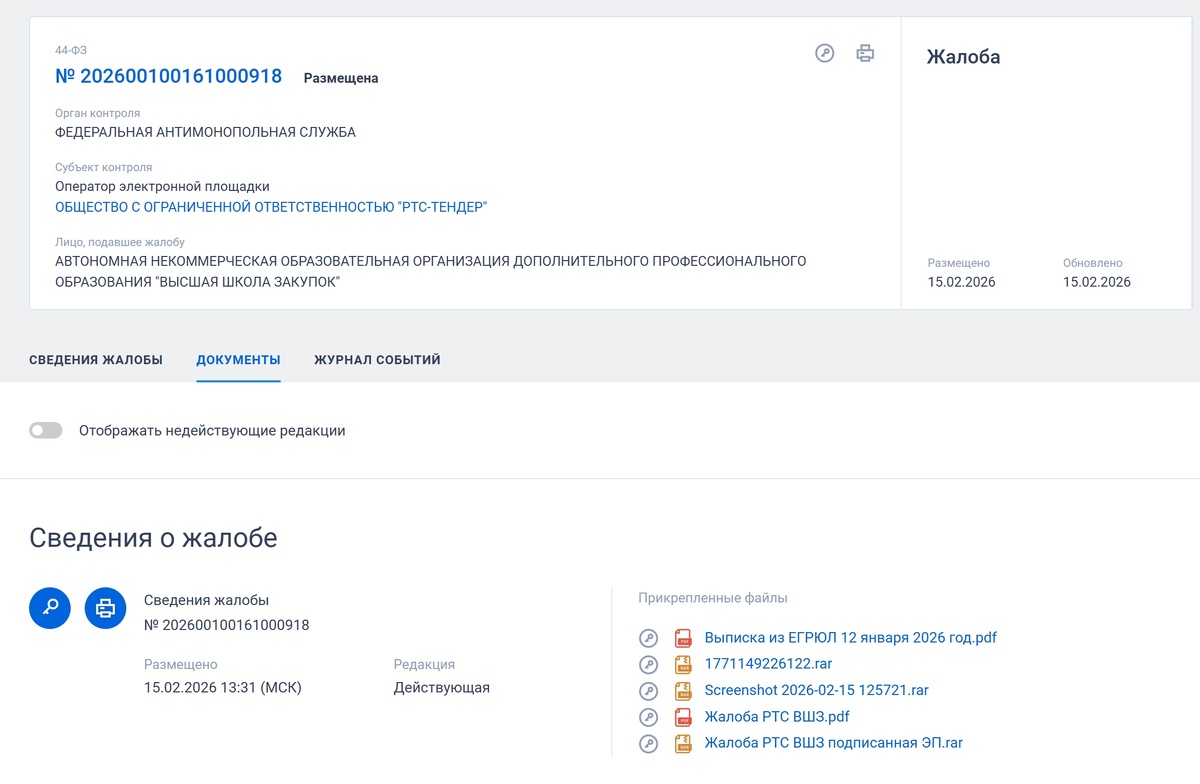The height and width of the screenshot is (784, 1200).
Task: Download Жалоба РТС ВШЗ подписанная ЭП.rar
Action: tap(834, 744)
